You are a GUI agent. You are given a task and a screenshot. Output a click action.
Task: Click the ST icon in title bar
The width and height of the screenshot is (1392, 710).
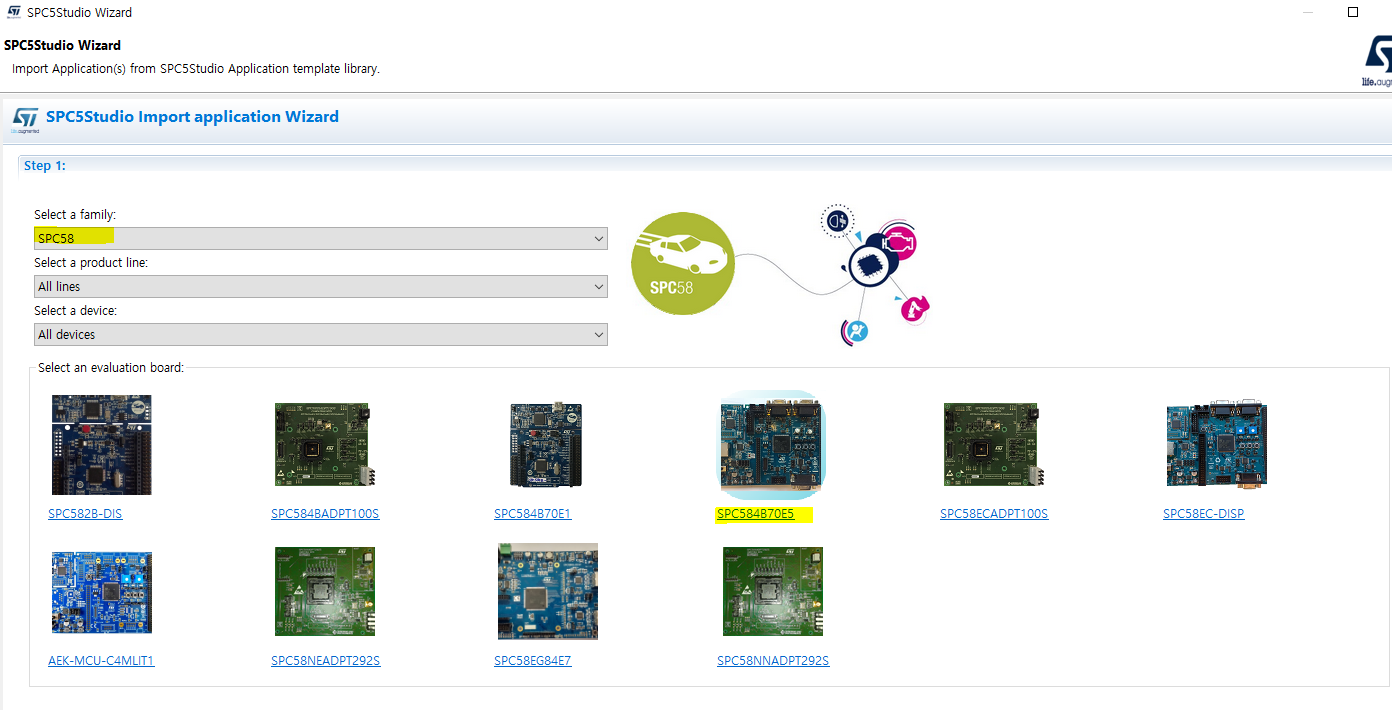pos(14,12)
